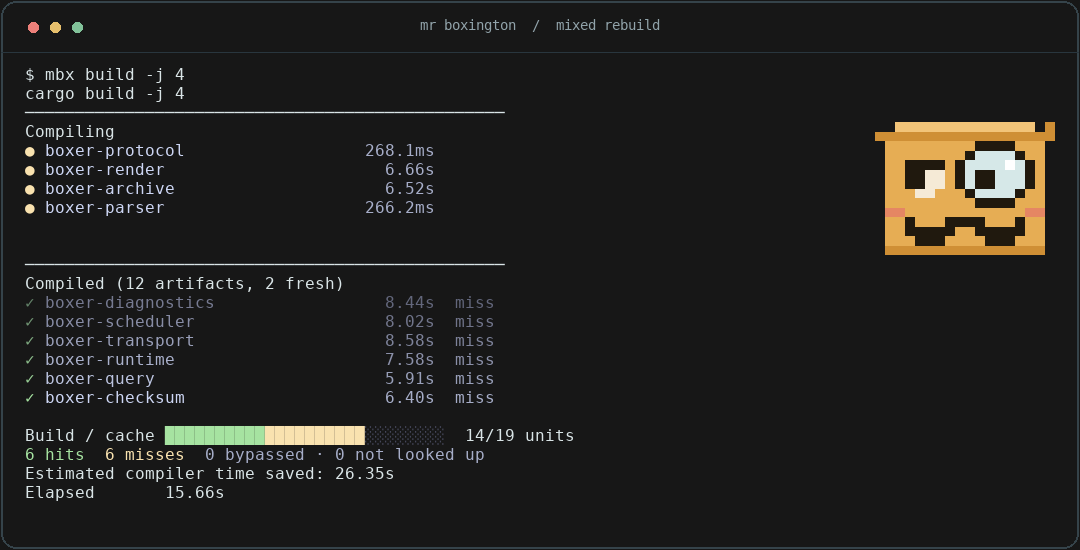
Task: Click the 'Compiling' section heading
Action: [70, 131]
